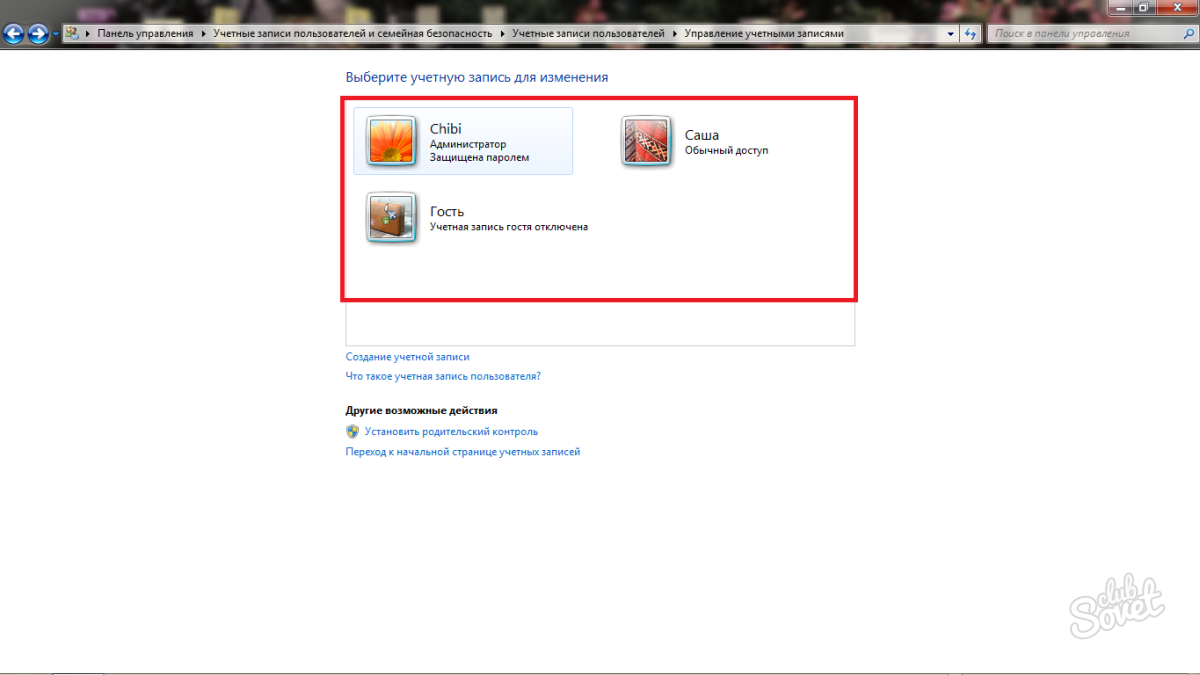This screenshot has width=1200, height=675.
Task: Open Что такое учетная запись пользователя link
Action: tap(443, 376)
